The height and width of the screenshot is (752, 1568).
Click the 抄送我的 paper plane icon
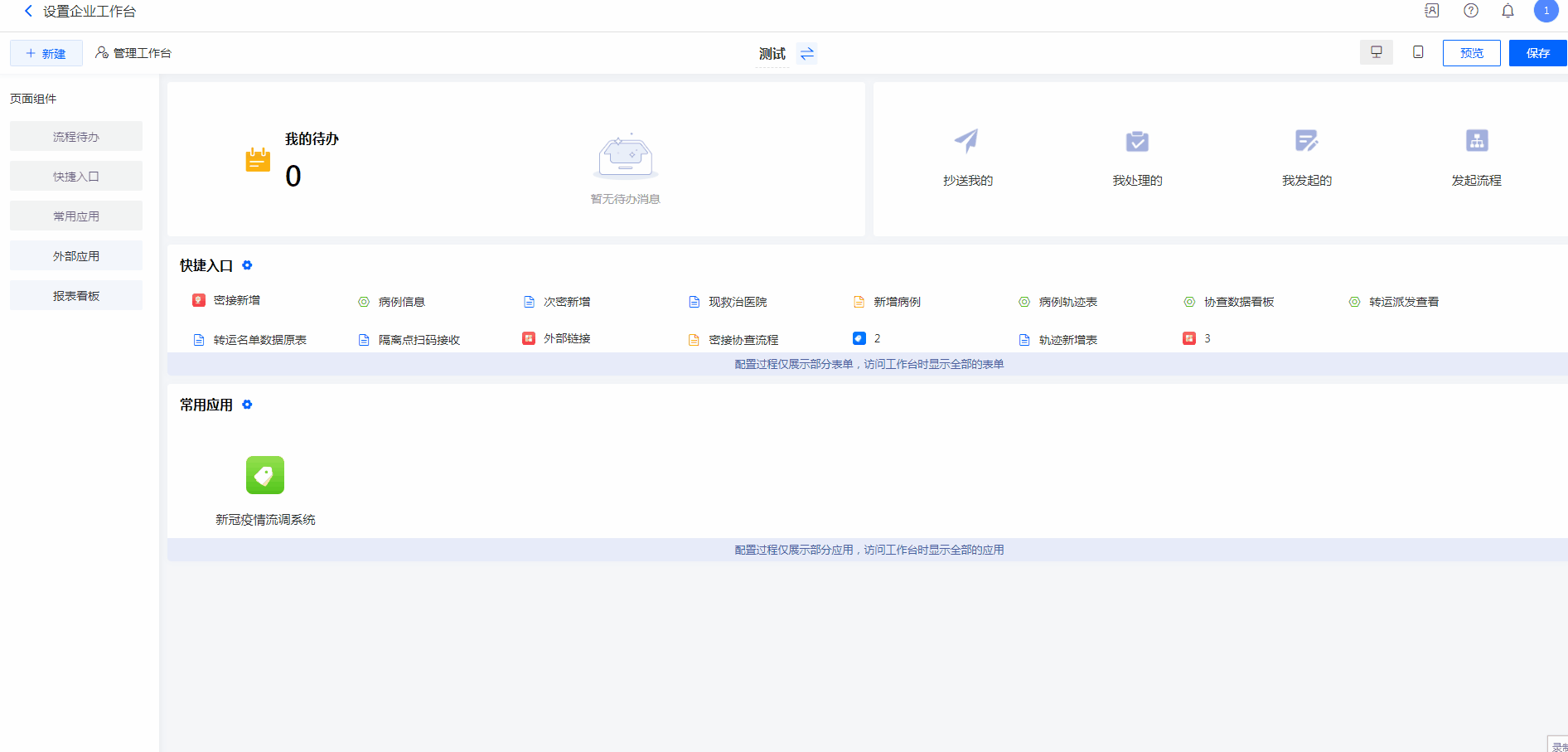[967, 141]
